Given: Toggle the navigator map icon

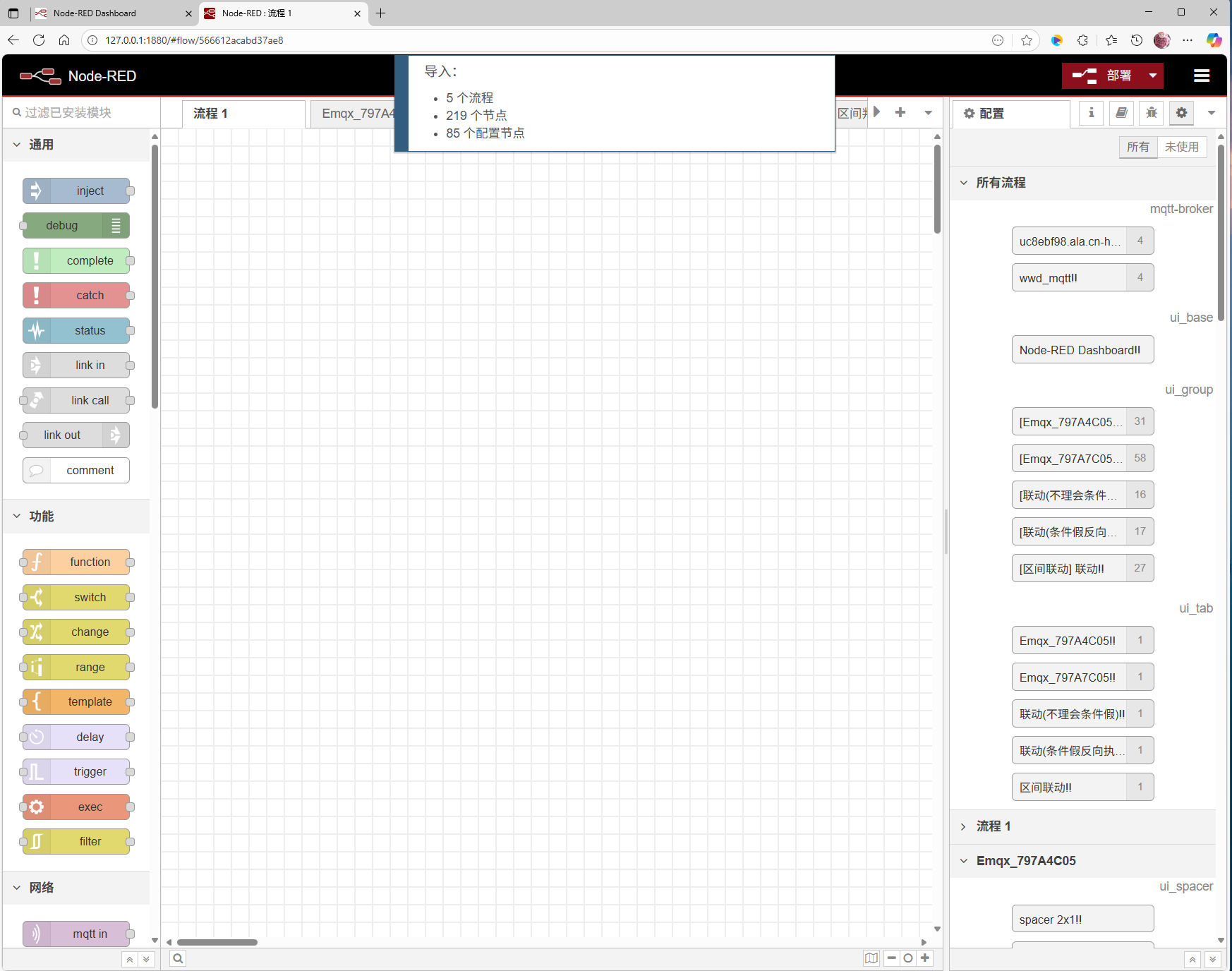Looking at the screenshot, I should (871, 958).
